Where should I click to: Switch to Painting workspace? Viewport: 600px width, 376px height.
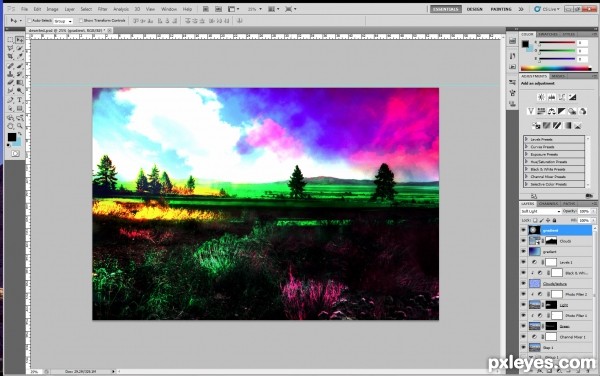(501, 9)
